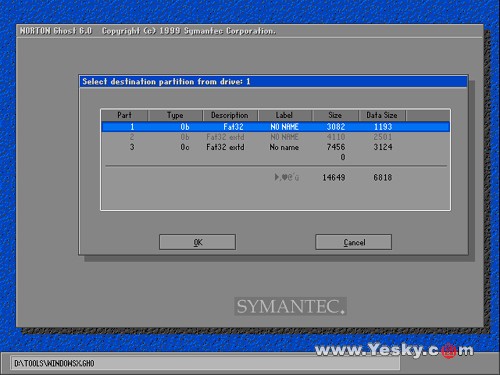500x375 pixels.
Task: Click the Part column header
Action: pos(124,115)
